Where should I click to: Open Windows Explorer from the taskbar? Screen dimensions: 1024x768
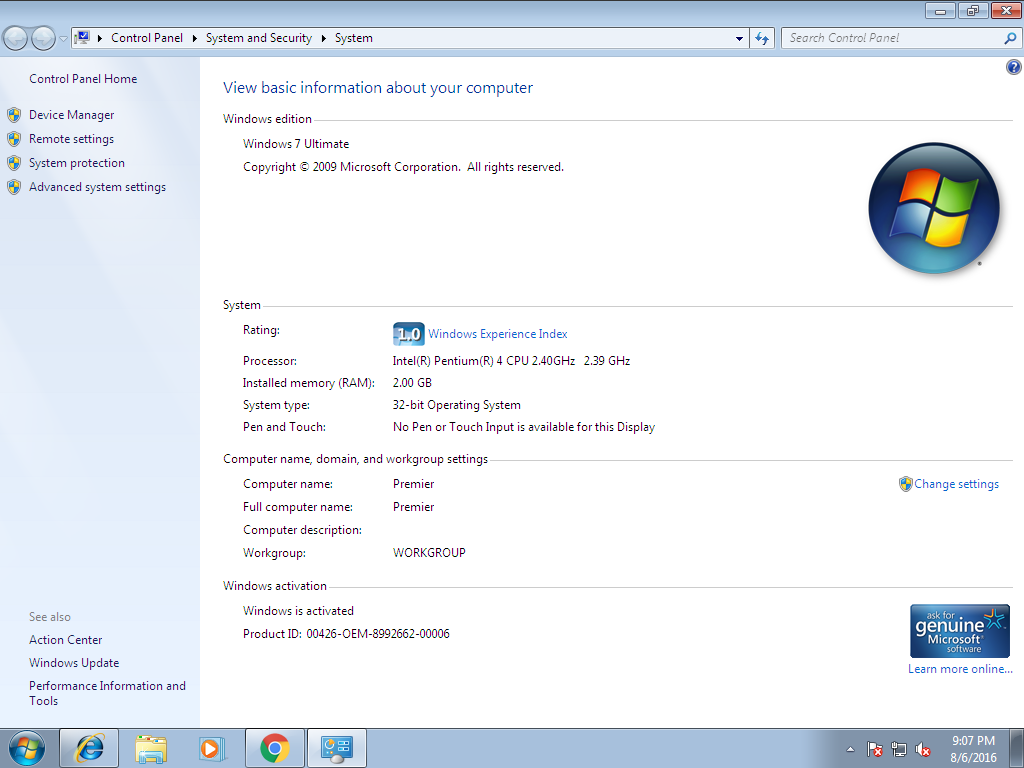click(151, 748)
